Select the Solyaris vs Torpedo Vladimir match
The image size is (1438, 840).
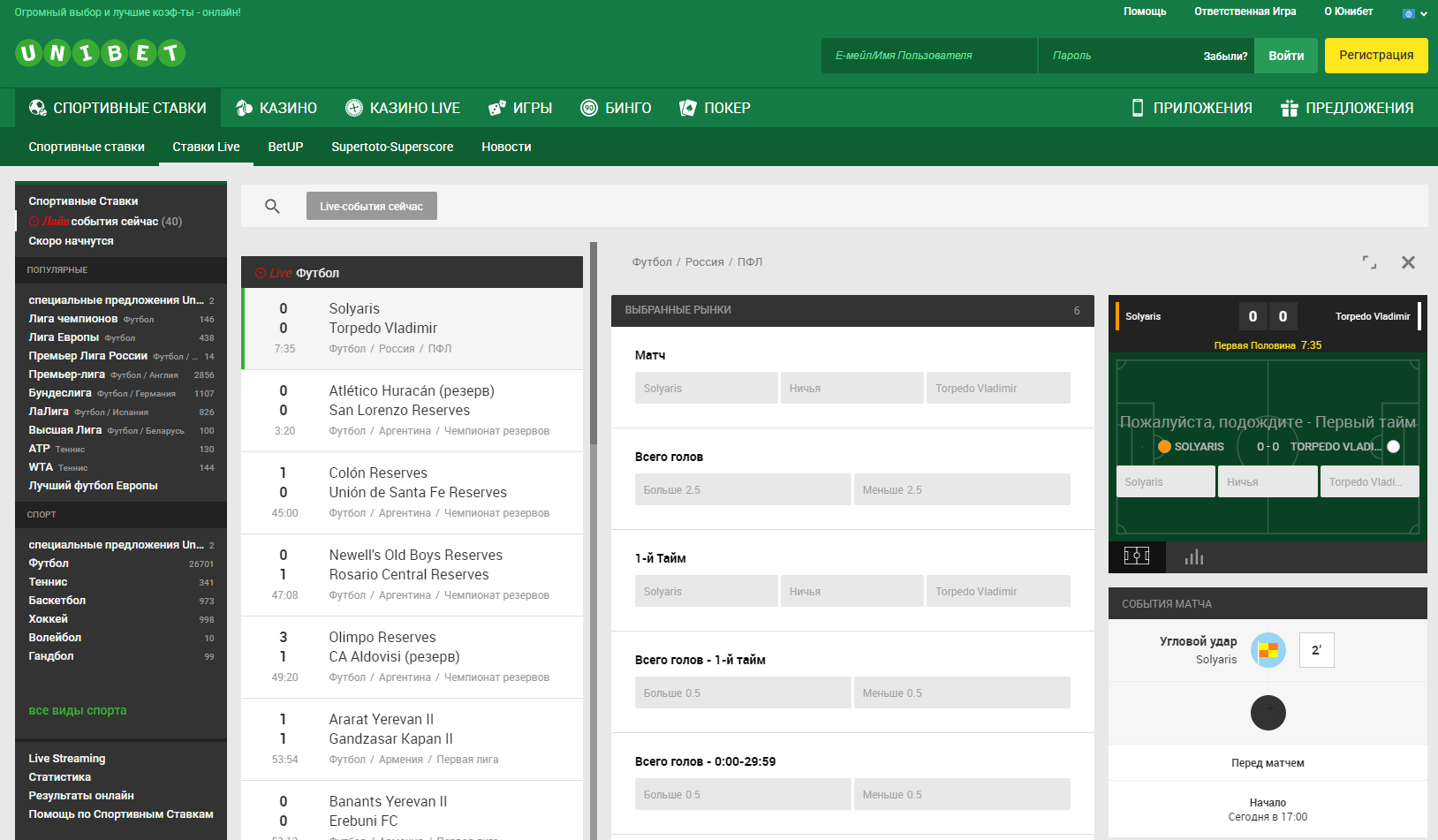coord(412,329)
